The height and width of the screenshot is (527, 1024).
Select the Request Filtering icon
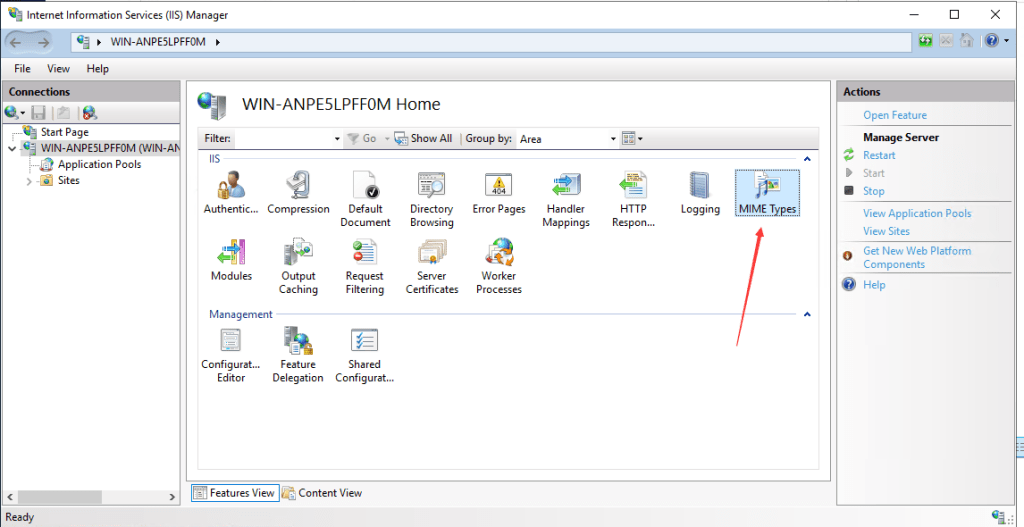[364, 266]
